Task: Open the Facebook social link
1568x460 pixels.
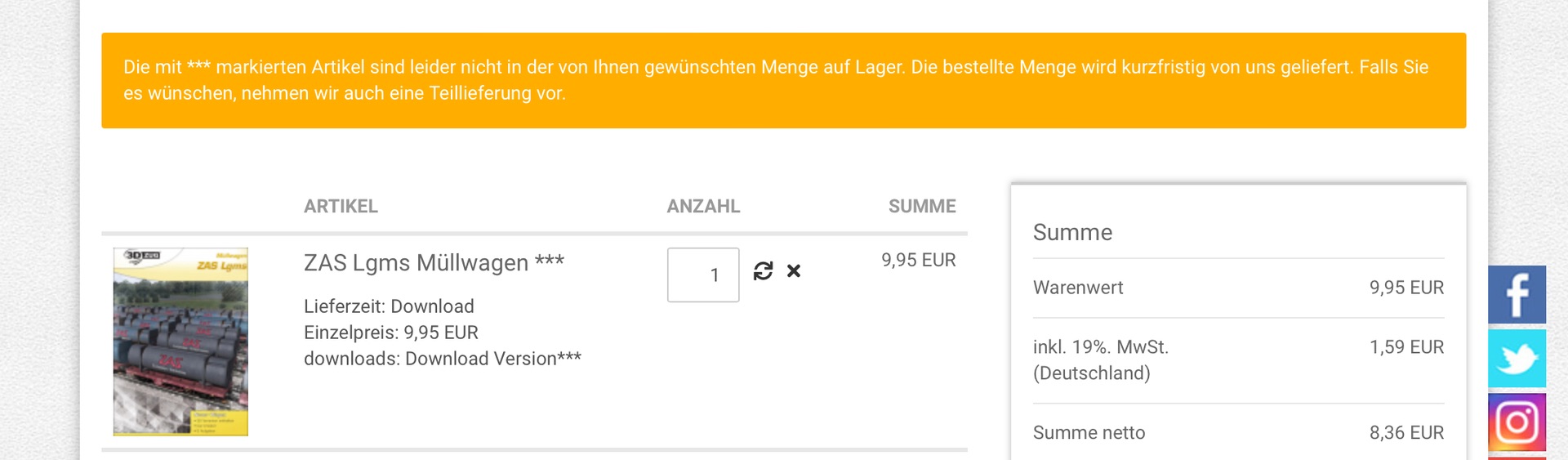Action: [1517, 294]
